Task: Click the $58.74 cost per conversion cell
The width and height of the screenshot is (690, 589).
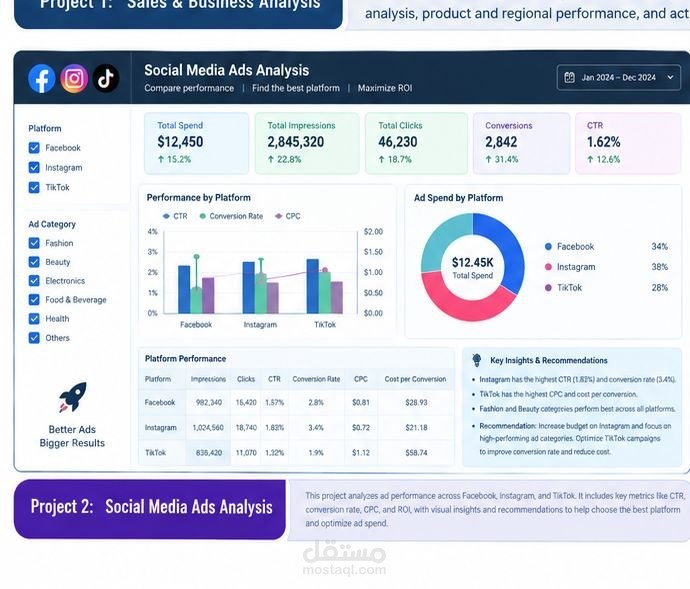Action: (416, 453)
